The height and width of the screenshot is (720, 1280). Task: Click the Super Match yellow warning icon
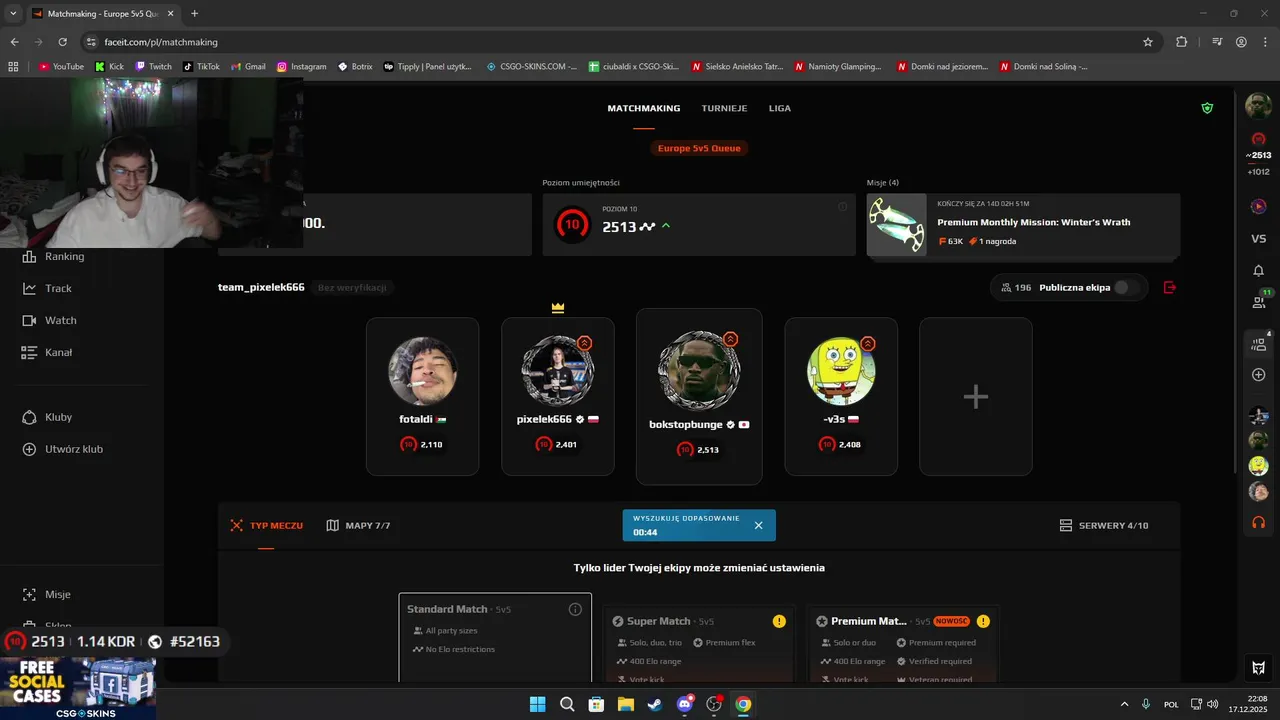779,621
